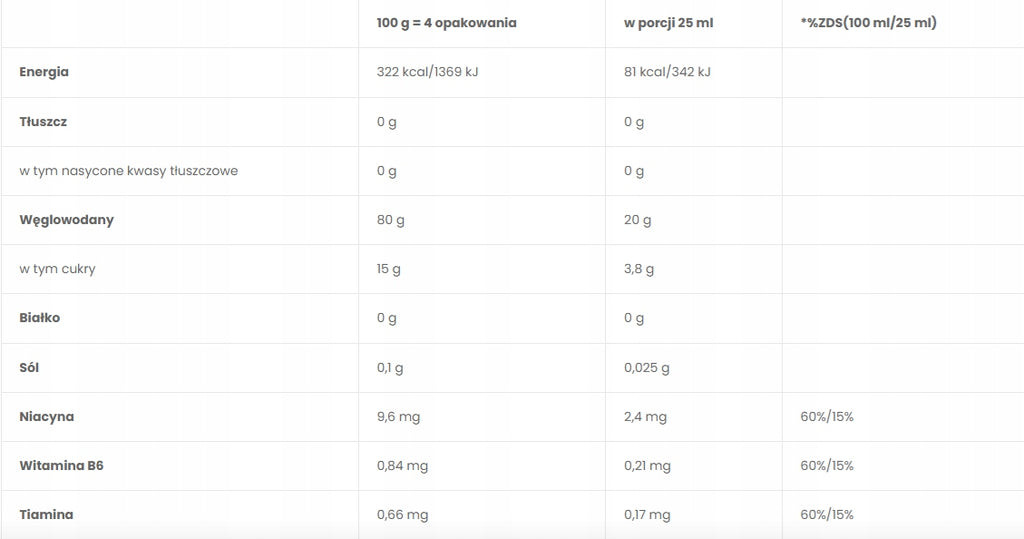
Task: Click the Tiamina row label
Action: pyautogui.click(x=46, y=515)
